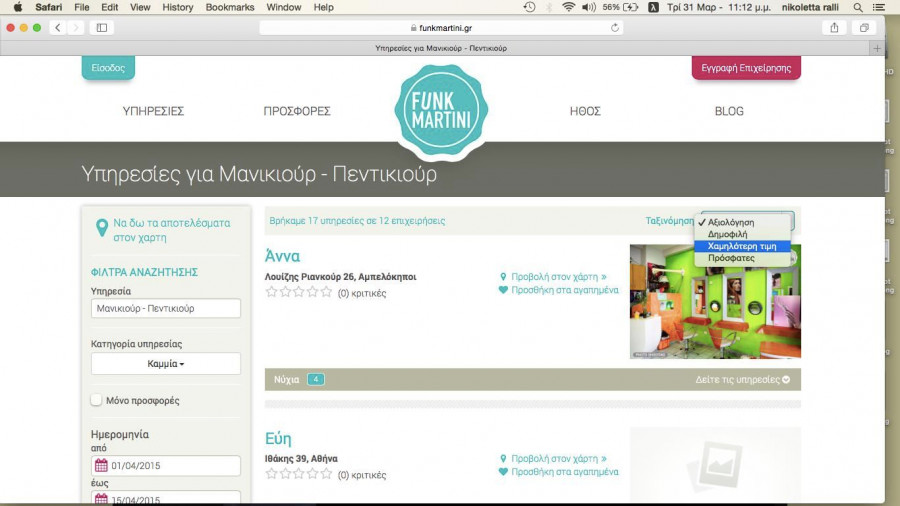The image size is (900, 506).
Task: Open the ΠΡΟΣΦΟΡΕΣ navigation item
Action: (297, 111)
